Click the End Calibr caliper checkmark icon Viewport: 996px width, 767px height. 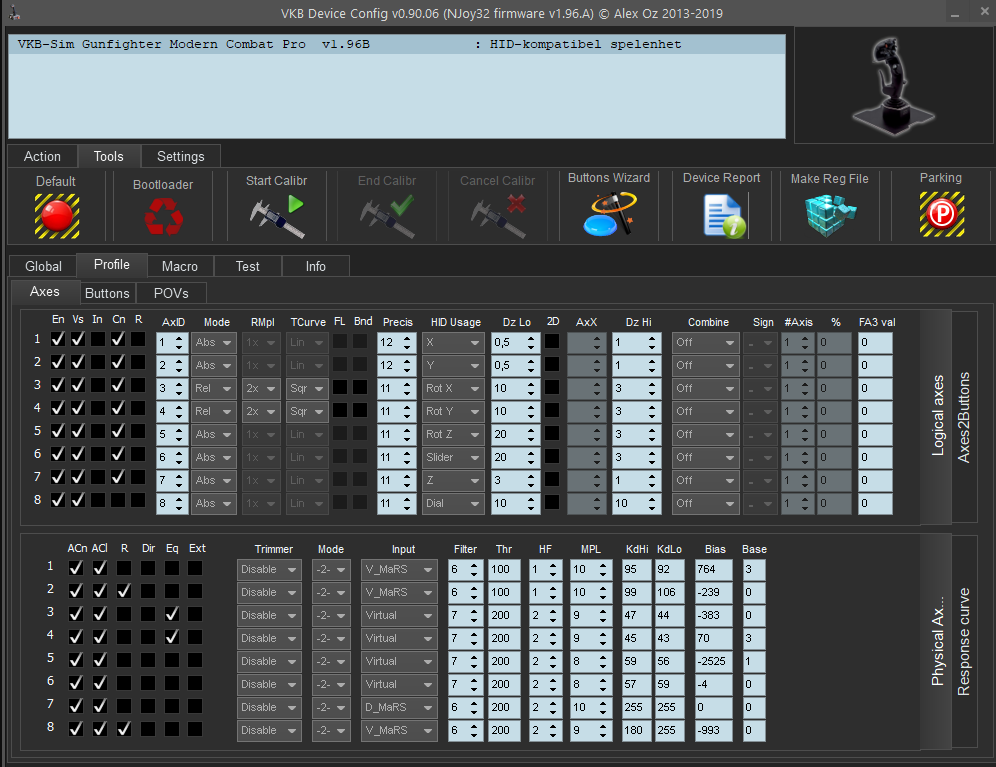[387, 216]
